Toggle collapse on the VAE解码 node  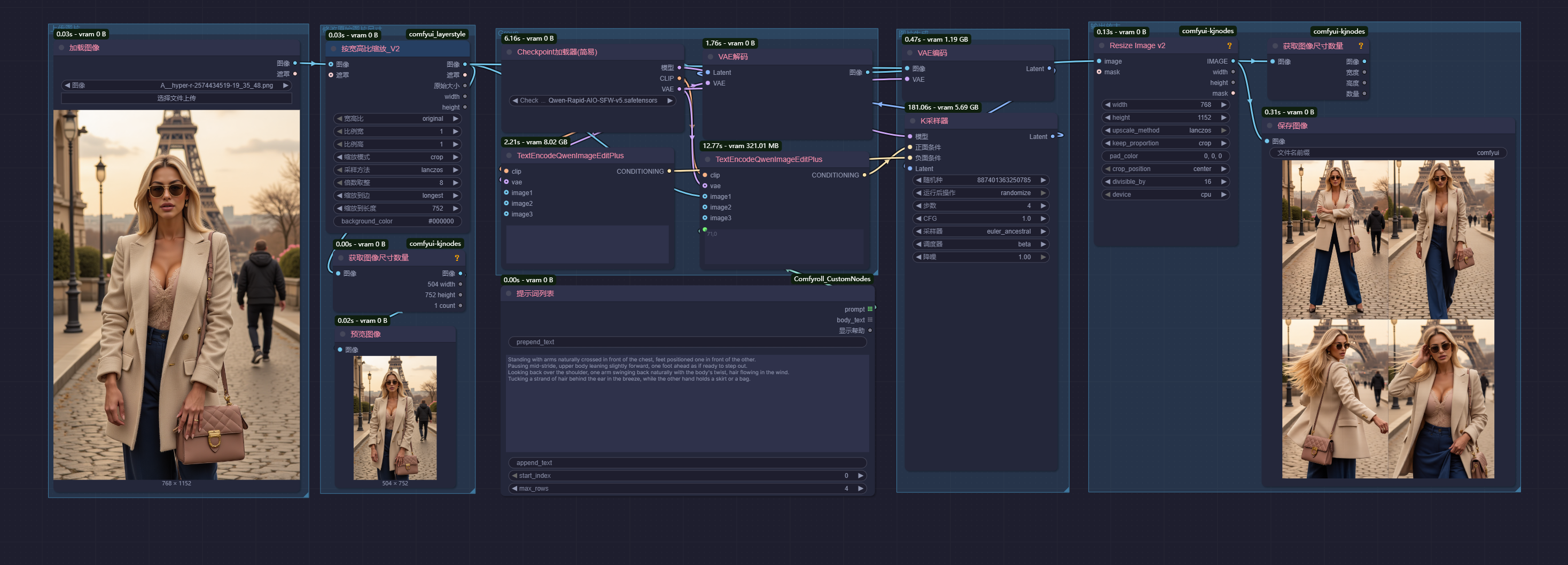tap(709, 57)
